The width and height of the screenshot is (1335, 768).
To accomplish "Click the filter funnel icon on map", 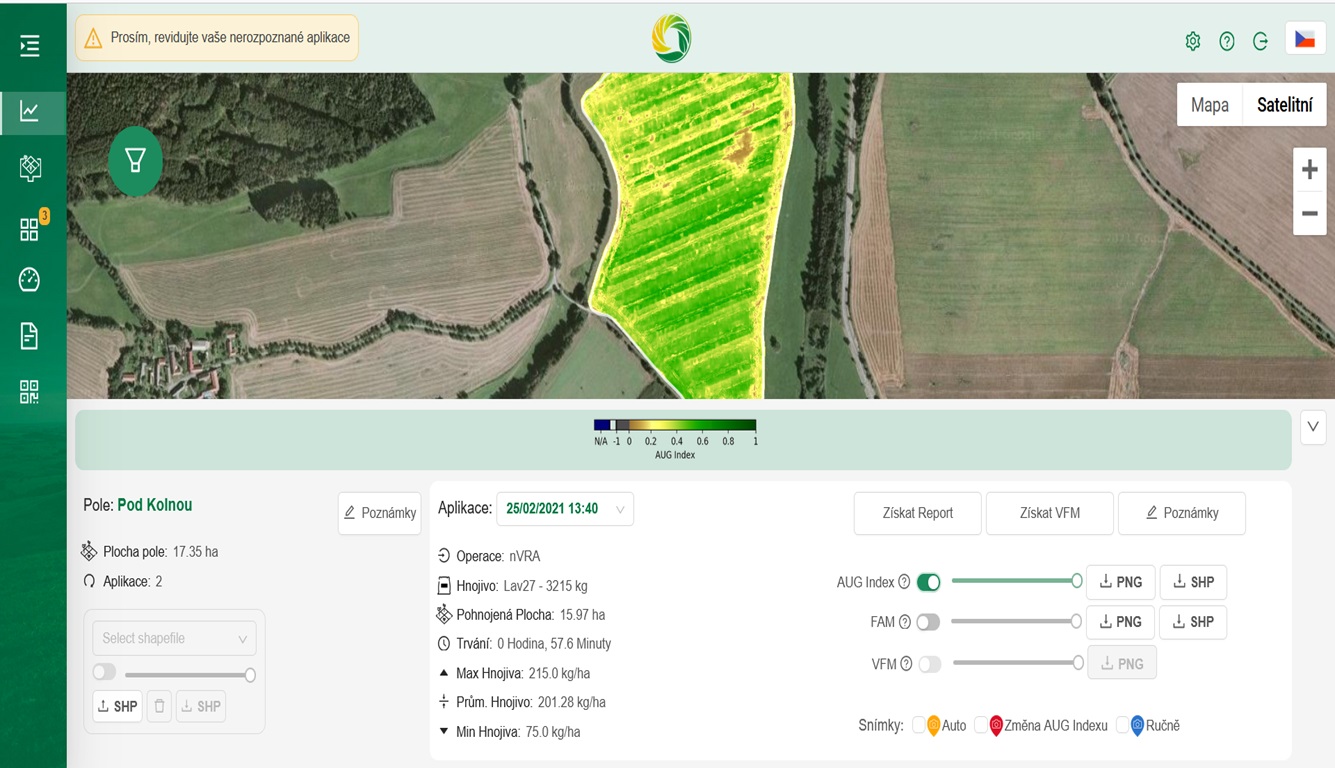I will [x=135, y=160].
